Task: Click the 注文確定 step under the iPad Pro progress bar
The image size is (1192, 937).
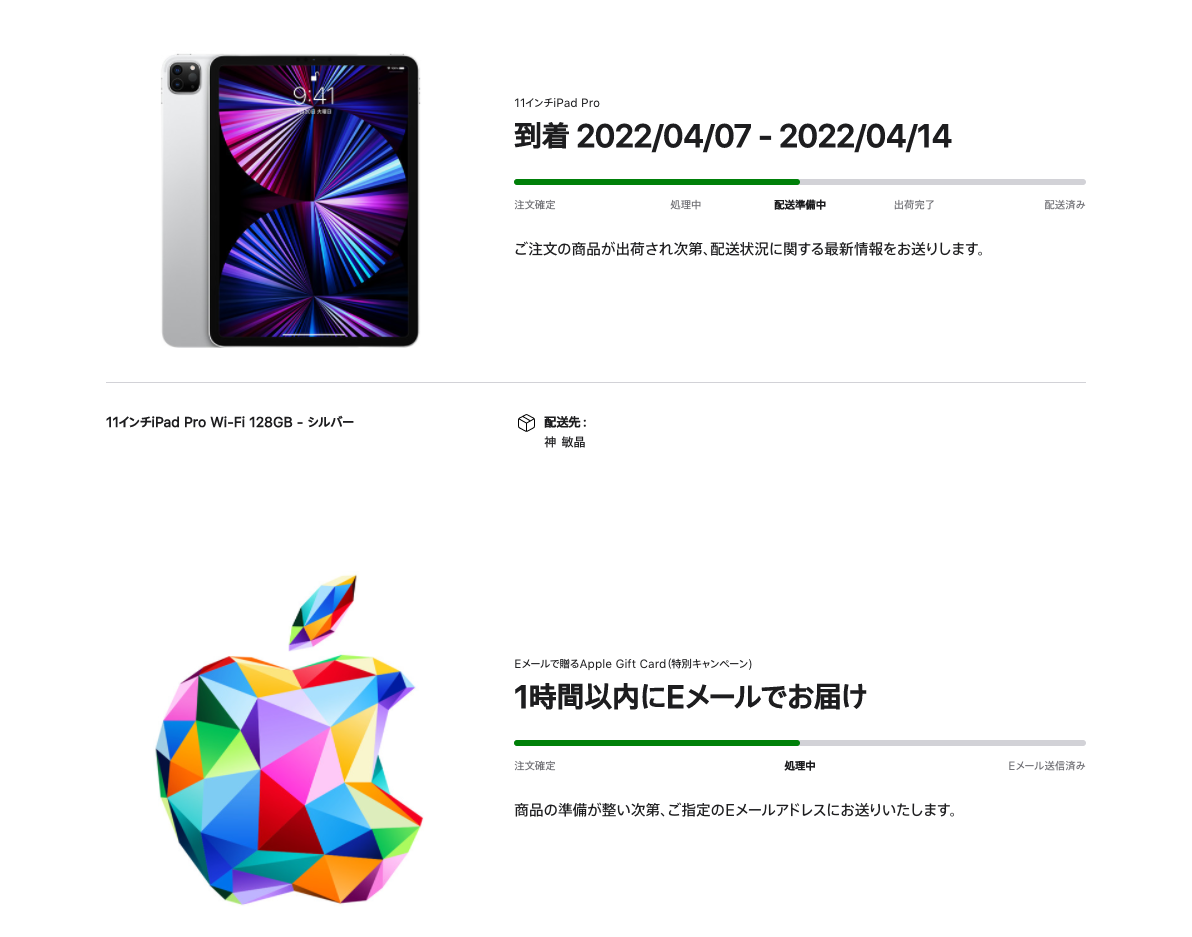Action: [534, 204]
